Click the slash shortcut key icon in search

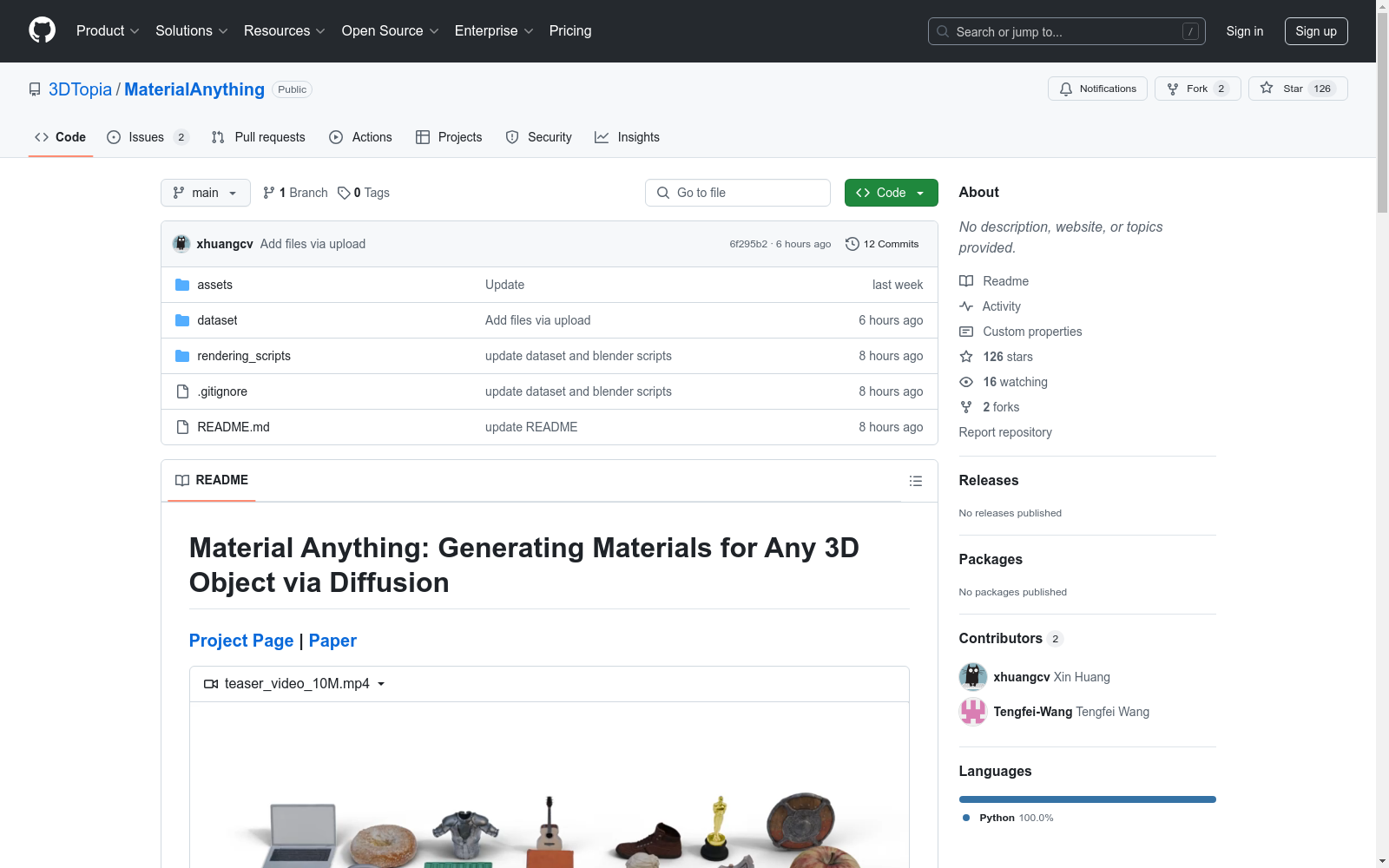coord(1190,31)
